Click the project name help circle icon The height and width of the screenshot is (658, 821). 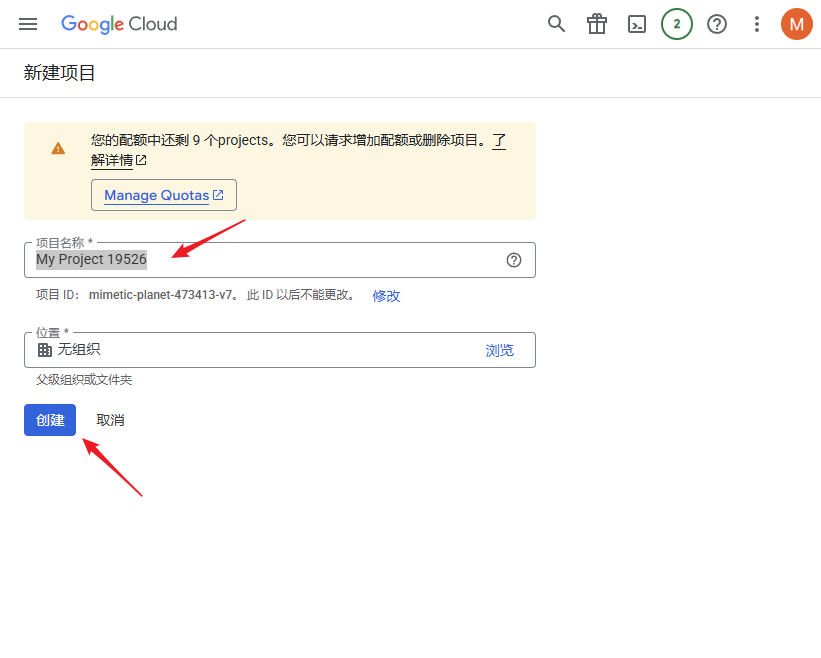pos(514,260)
